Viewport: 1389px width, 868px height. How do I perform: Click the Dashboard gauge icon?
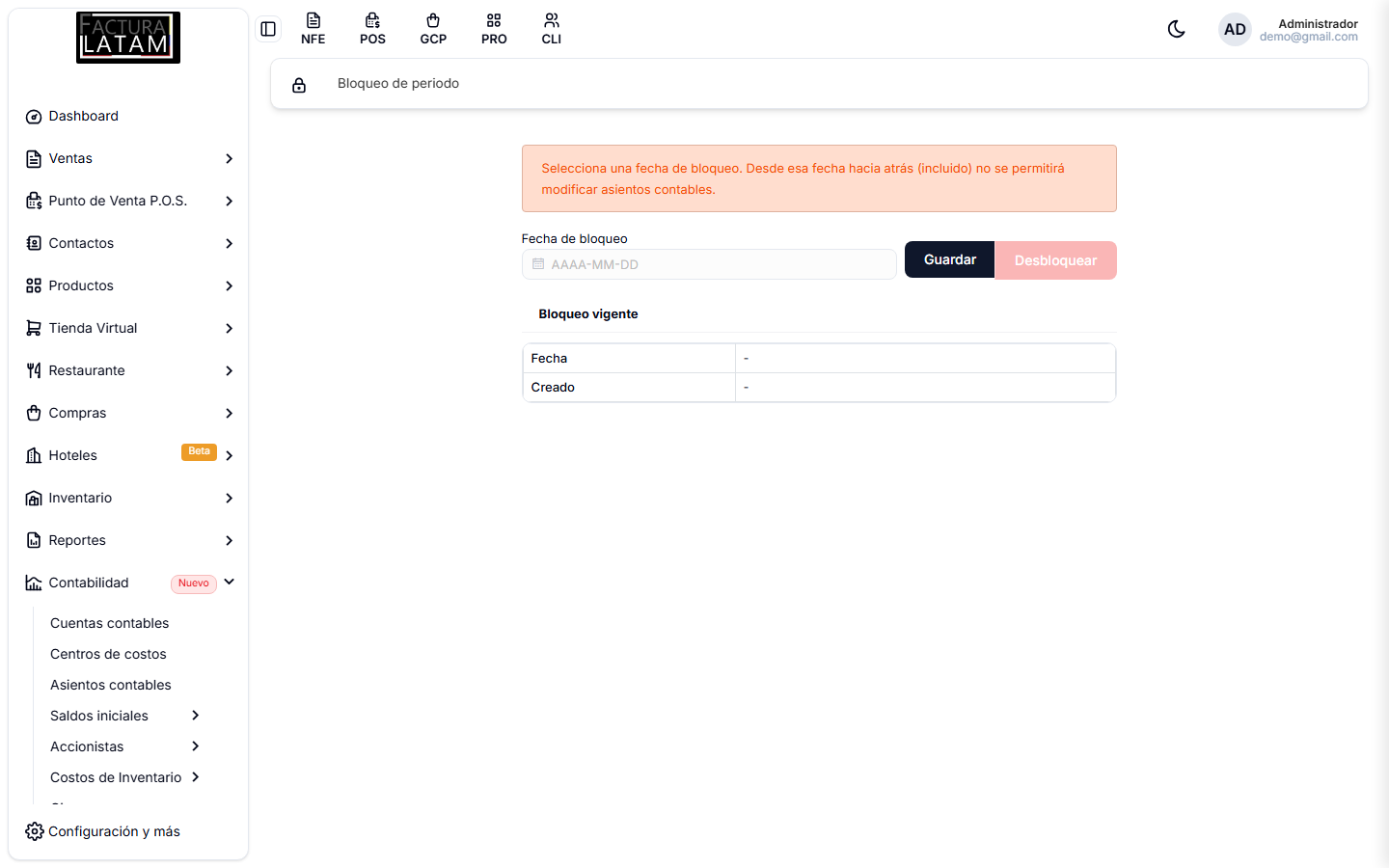pyautogui.click(x=34, y=117)
